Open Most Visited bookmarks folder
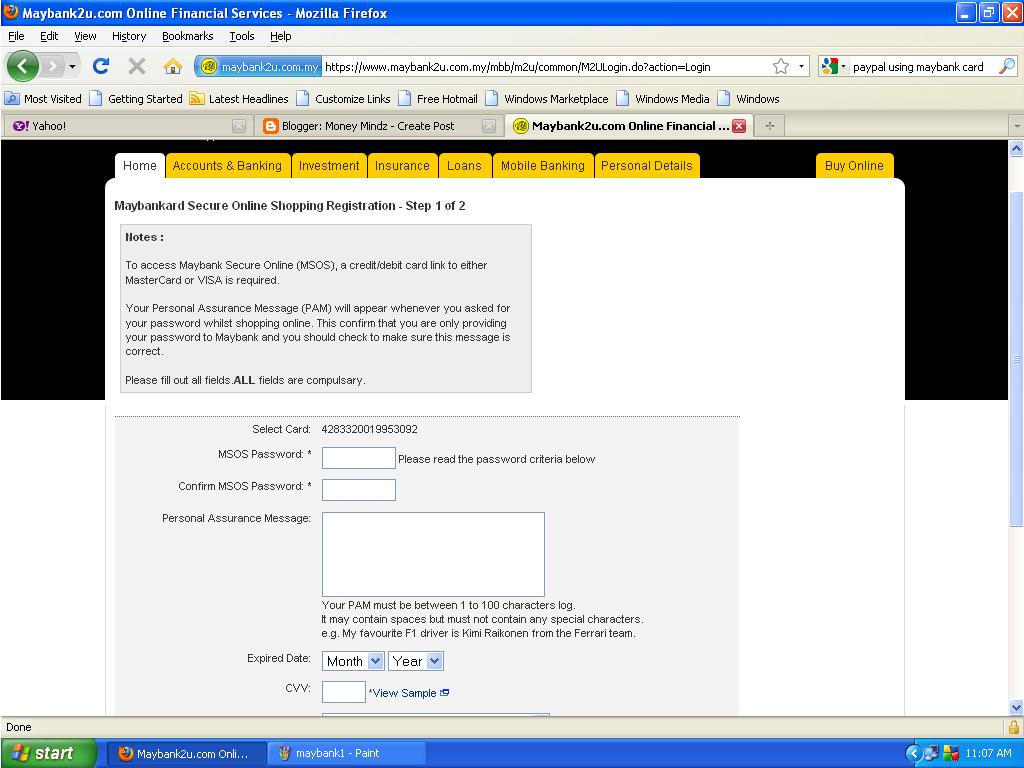This screenshot has width=1024, height=768. pos(44,99)
